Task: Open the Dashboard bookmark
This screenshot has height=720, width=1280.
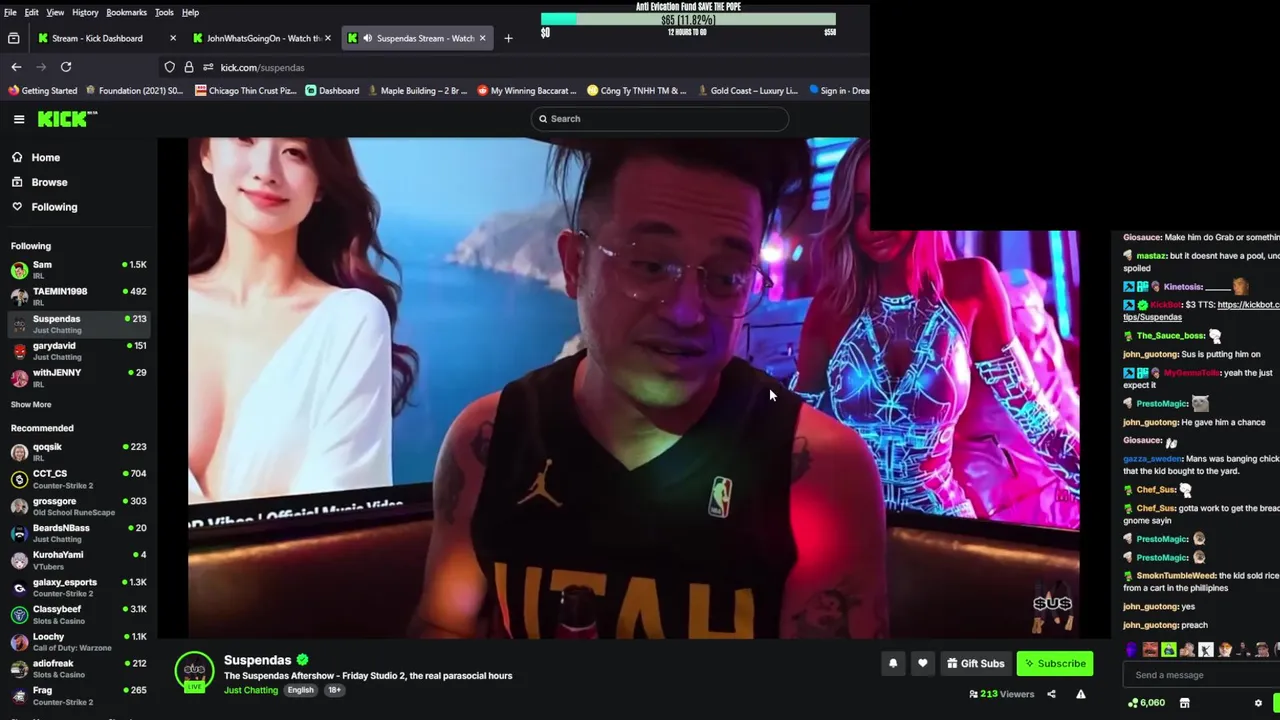Action: [332, 91]
